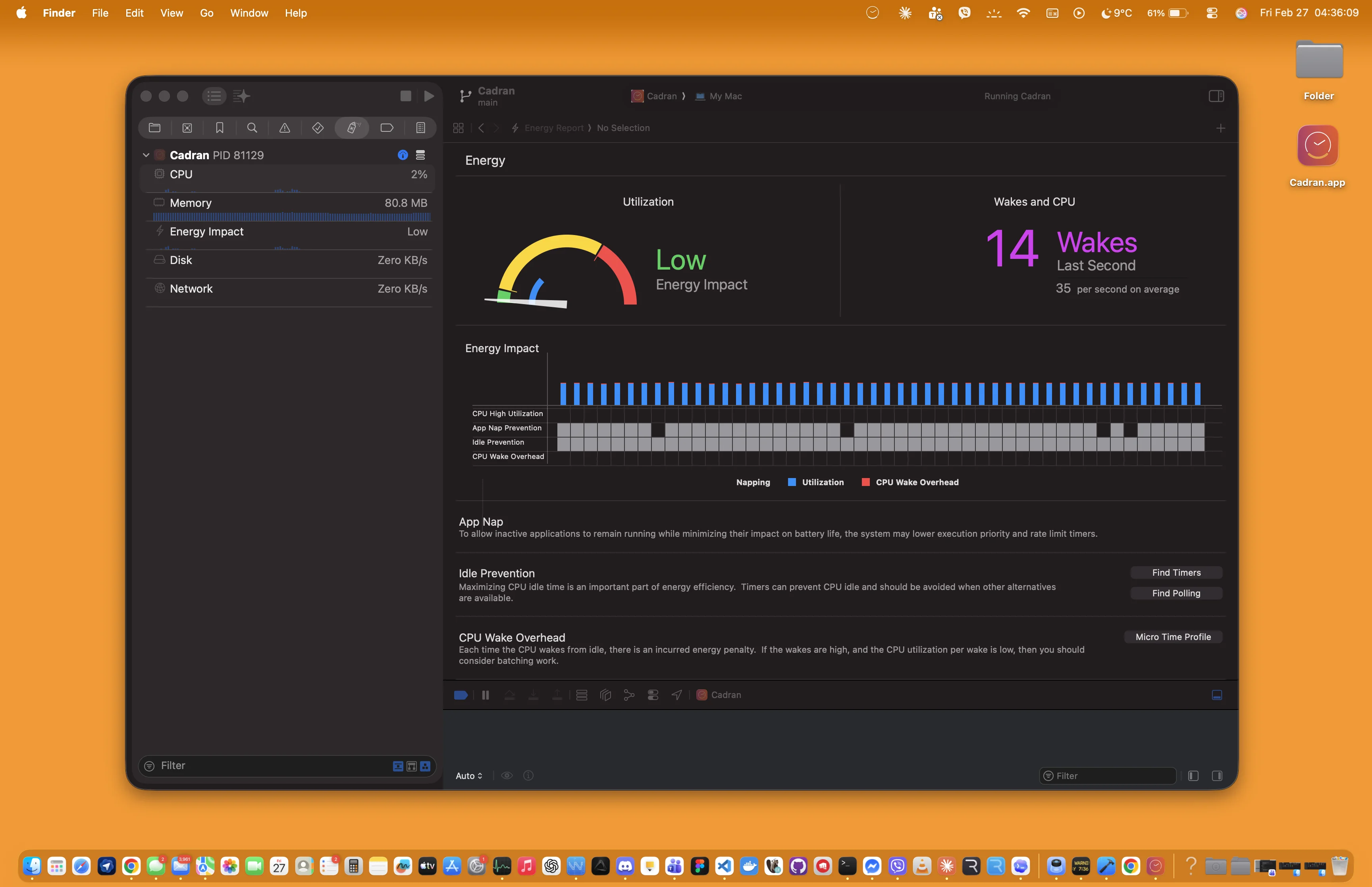This screenshot has height=887, width=1372.
Task: Toggle breakpoints activation in debug bar
Action: (461, 695)
